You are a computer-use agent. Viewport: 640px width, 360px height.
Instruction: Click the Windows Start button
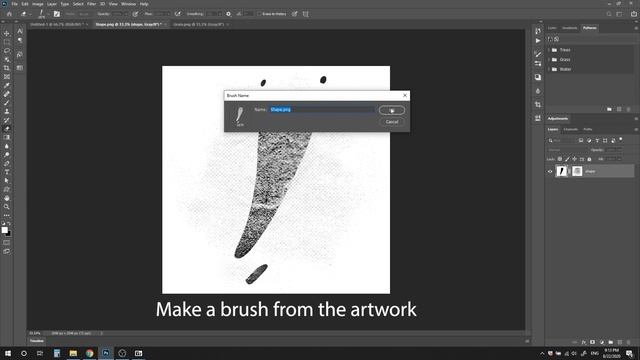click(x=8, y=353)
